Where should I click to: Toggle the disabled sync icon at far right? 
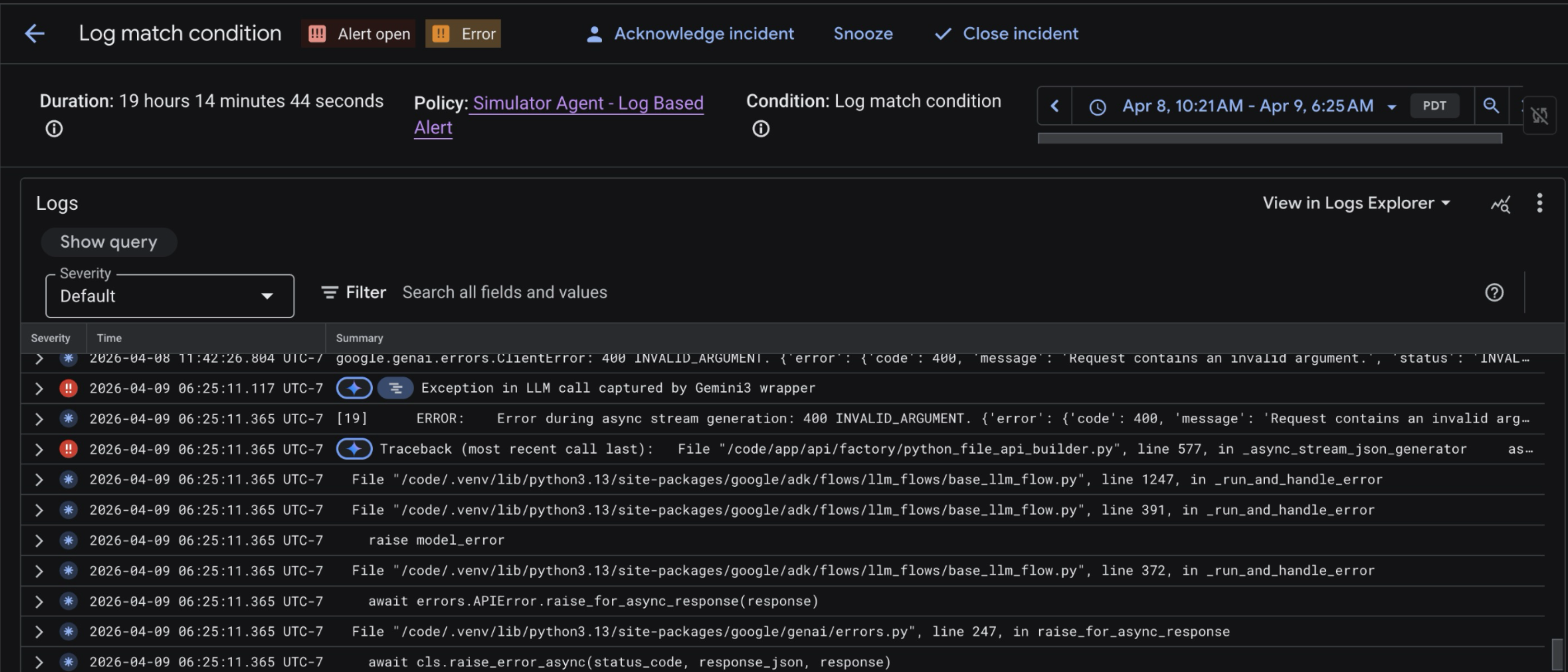click(1539, 115)
